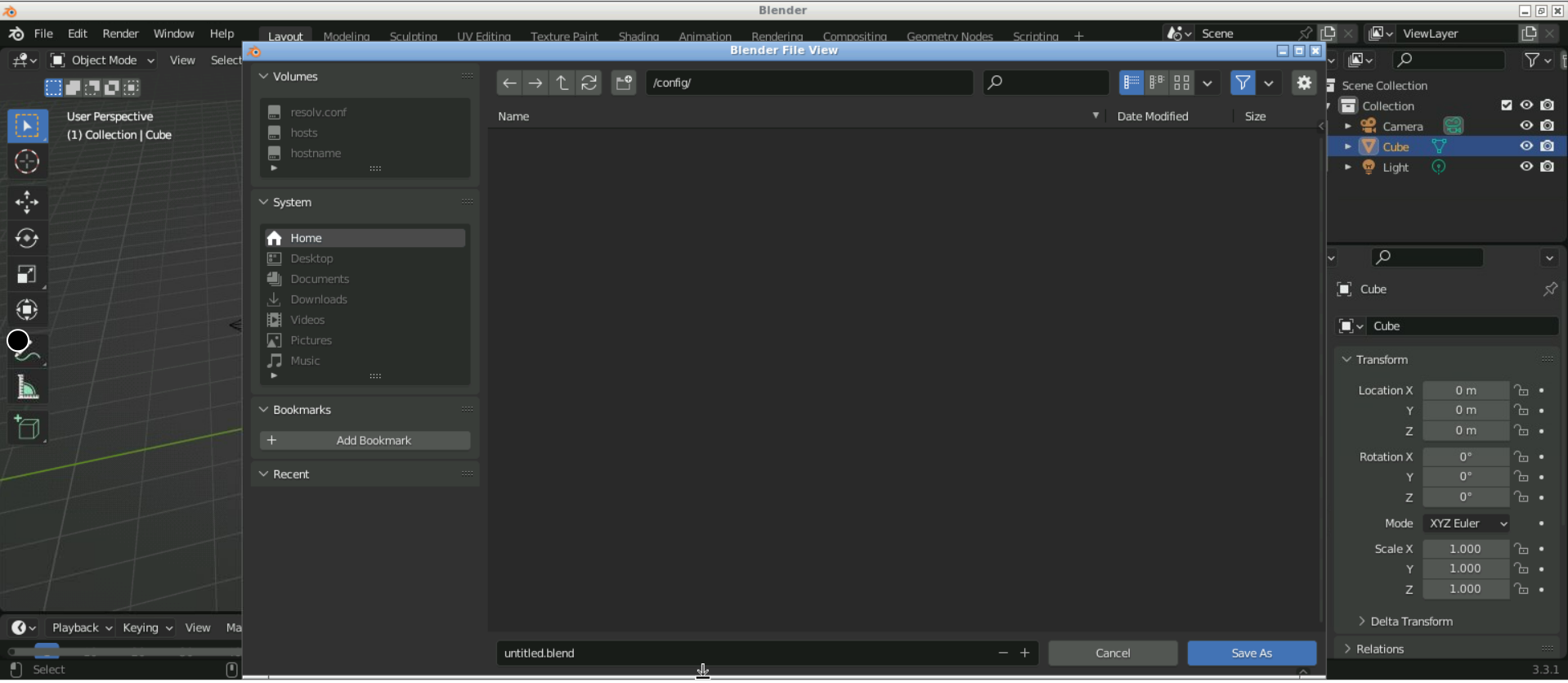This screenshot has width=1568, height=683.
Task: Switch to thumbnail display mode
Action: [1181, 83]
